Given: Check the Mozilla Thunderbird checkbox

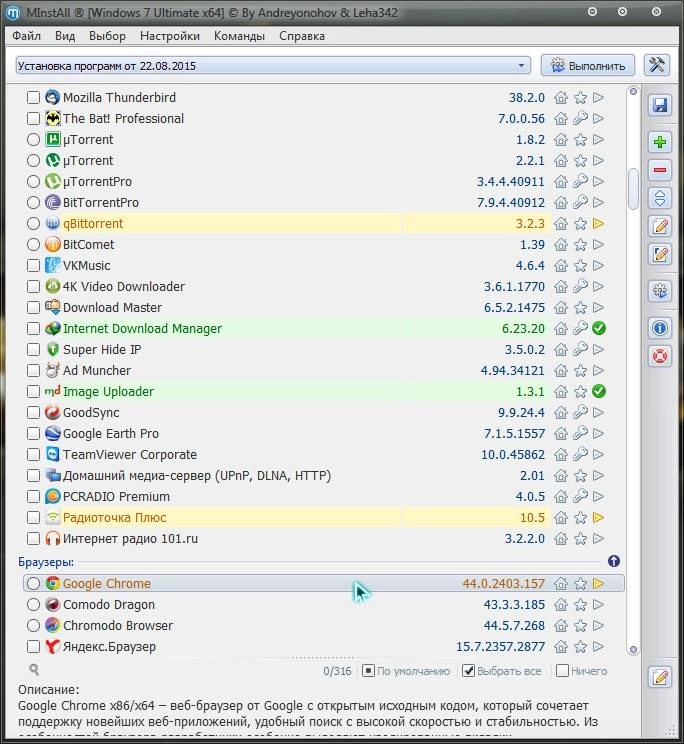Looking at the screenshot, I should [x=33, y=97].
